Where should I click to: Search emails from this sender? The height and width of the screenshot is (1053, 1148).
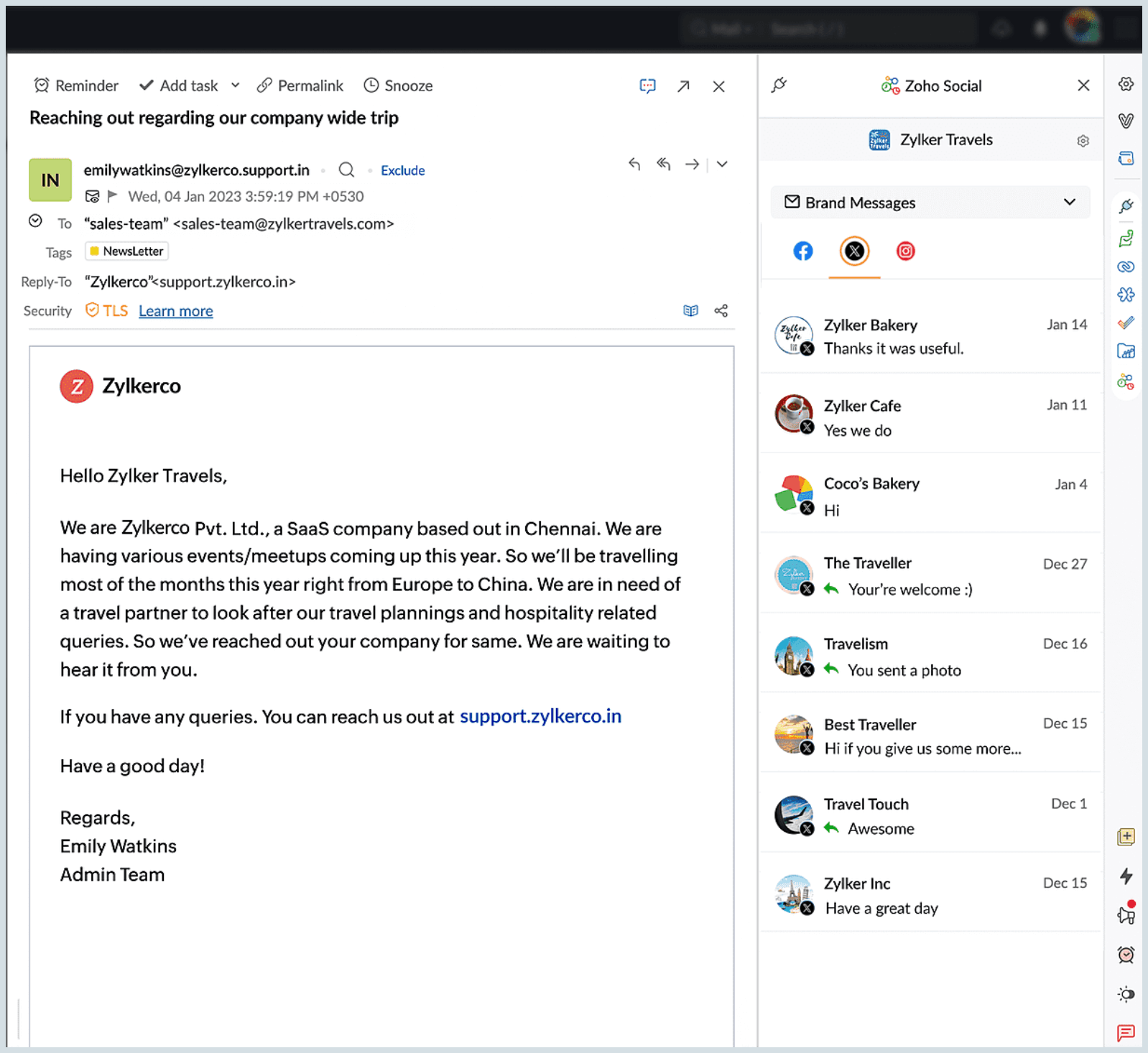346,170
